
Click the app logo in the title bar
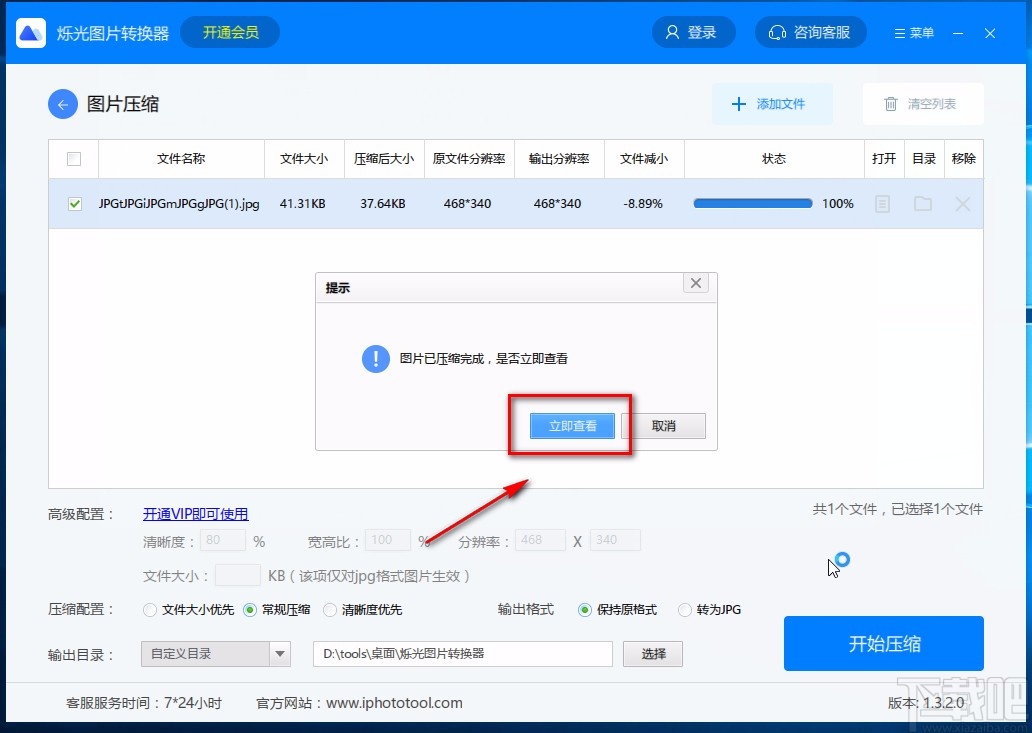click(30, 32)
